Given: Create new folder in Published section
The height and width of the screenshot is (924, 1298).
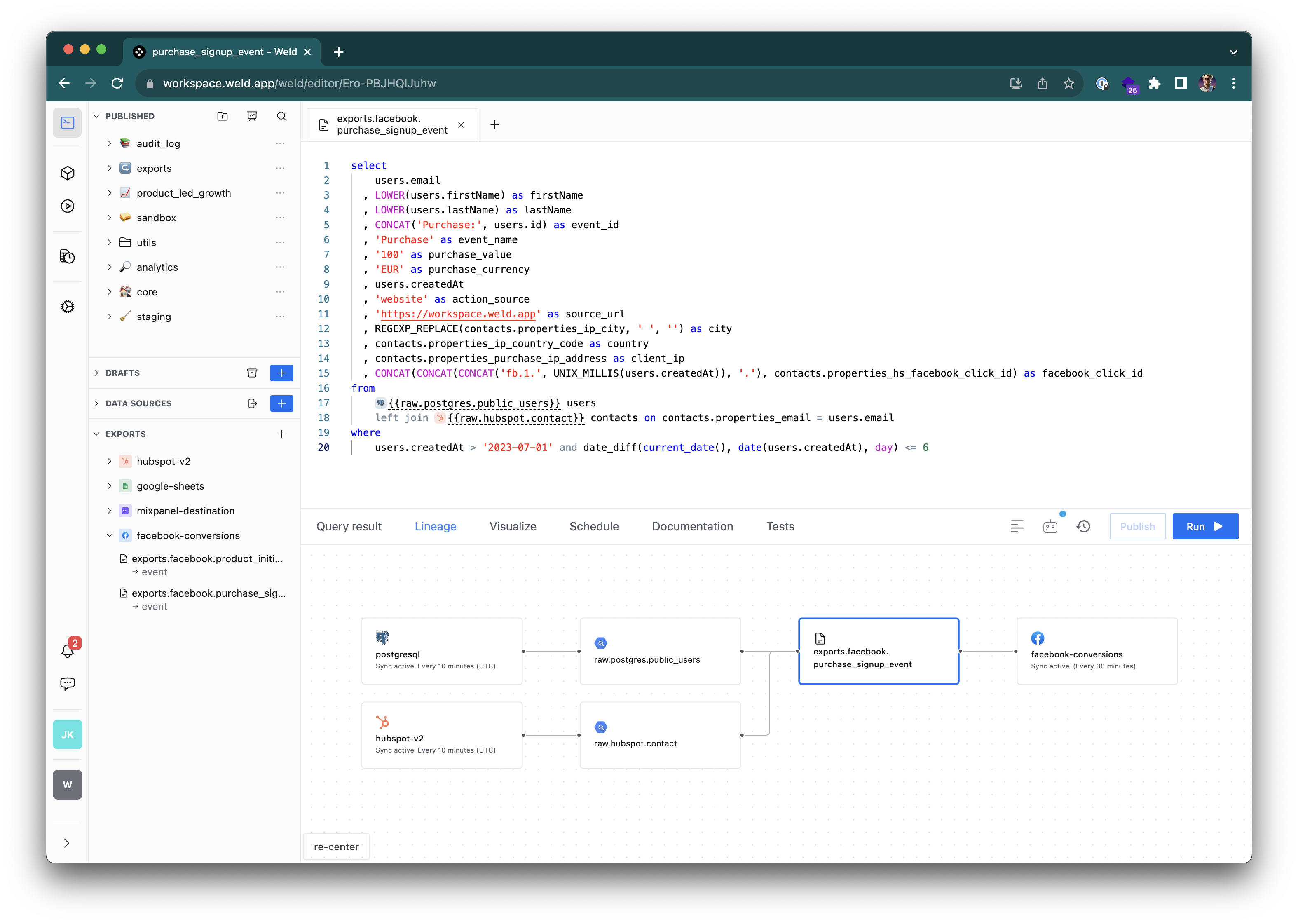Looking at the screenshot, I should (x=223, y=116).
